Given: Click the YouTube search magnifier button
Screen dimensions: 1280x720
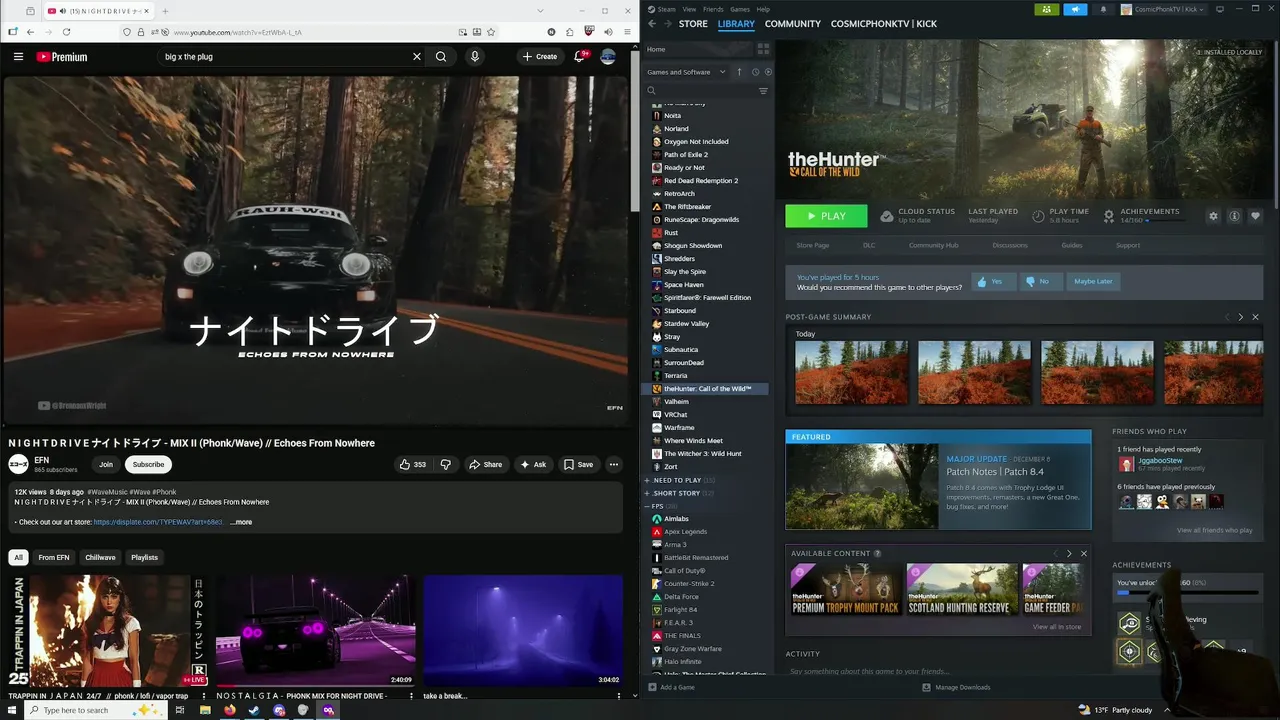Looking at the screenshot, I should (x=441, y=57).
